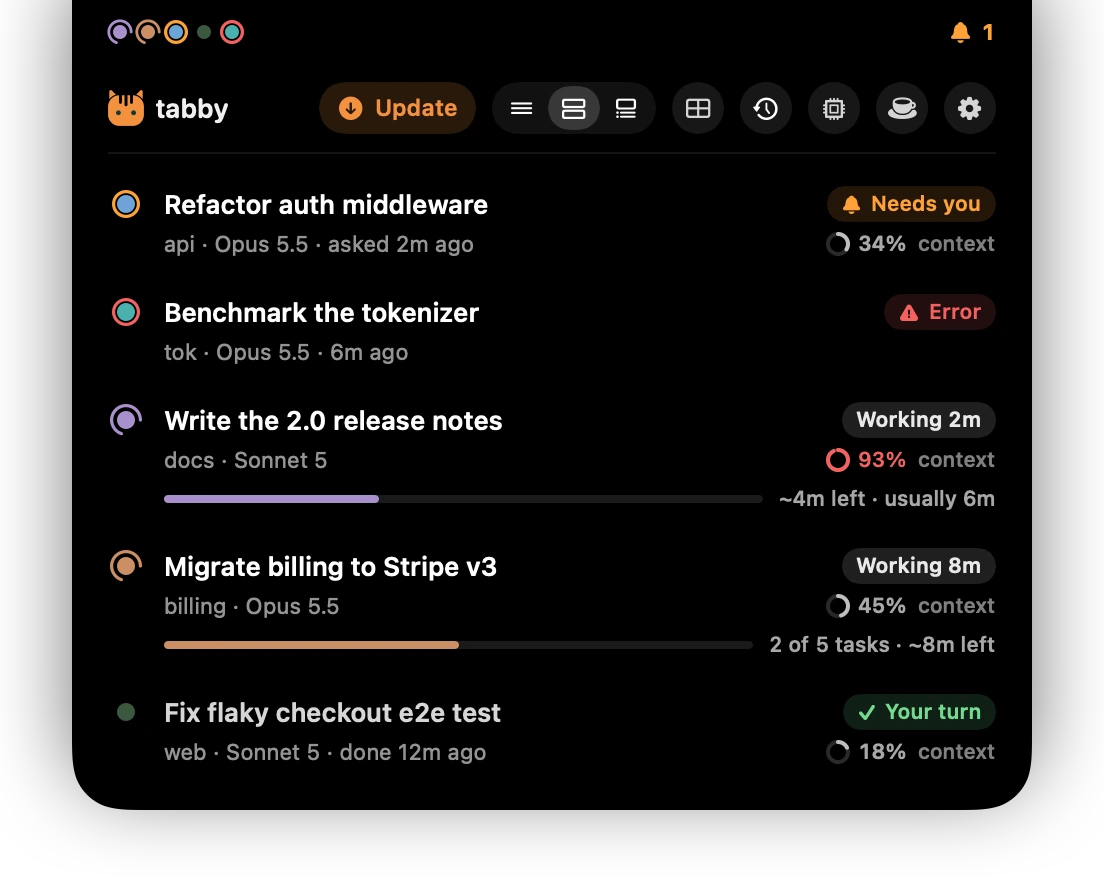The width and height of the screenshot is (1104, 882).
Task: Open Write the 2.0 release notes
Action: click(333, 421)
